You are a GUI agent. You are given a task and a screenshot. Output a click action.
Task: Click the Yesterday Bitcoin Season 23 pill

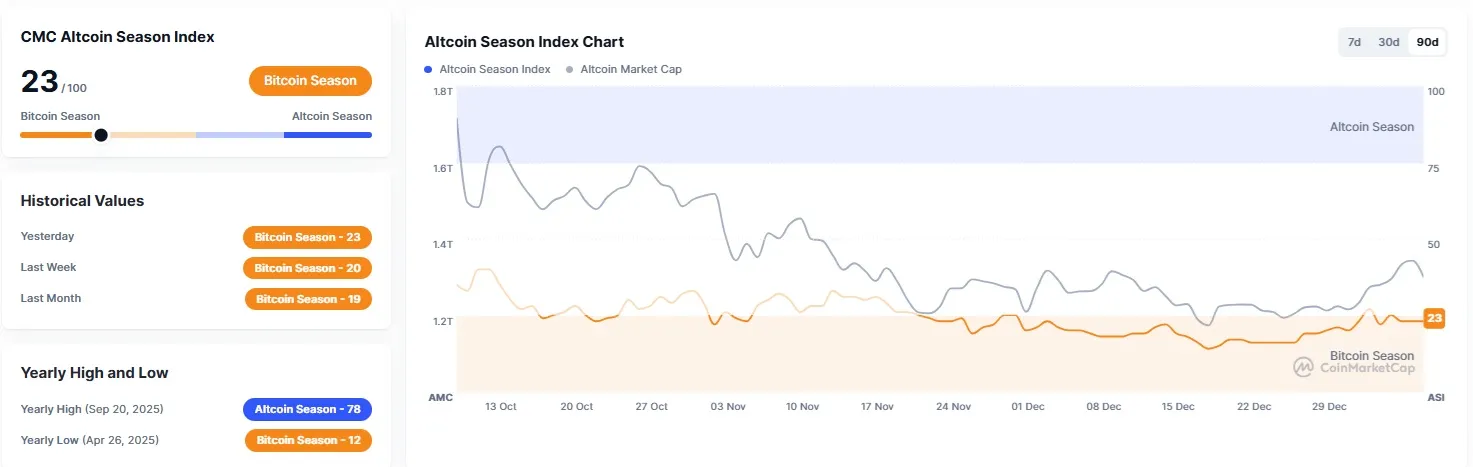(x=307, y=237)
